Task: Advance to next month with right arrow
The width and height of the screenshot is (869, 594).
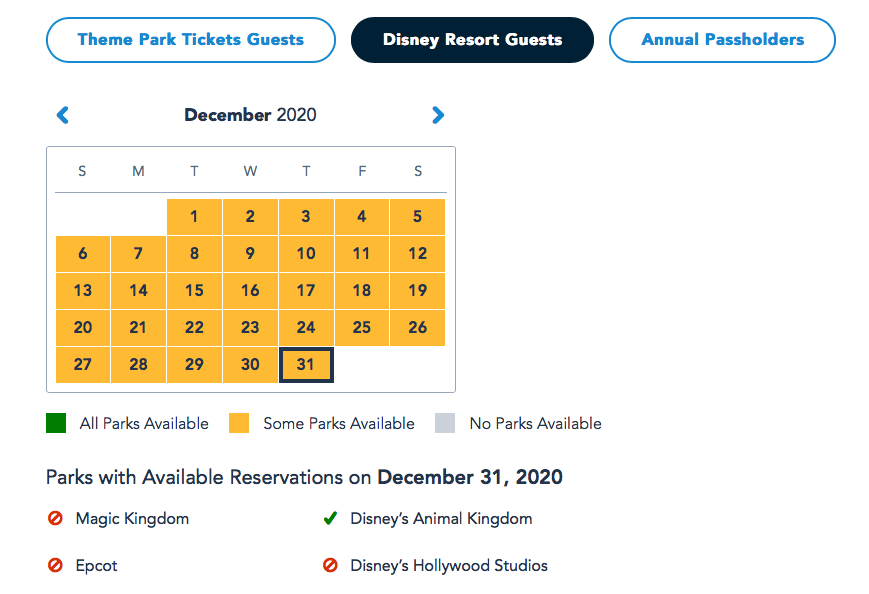Action: coord(437,115)
